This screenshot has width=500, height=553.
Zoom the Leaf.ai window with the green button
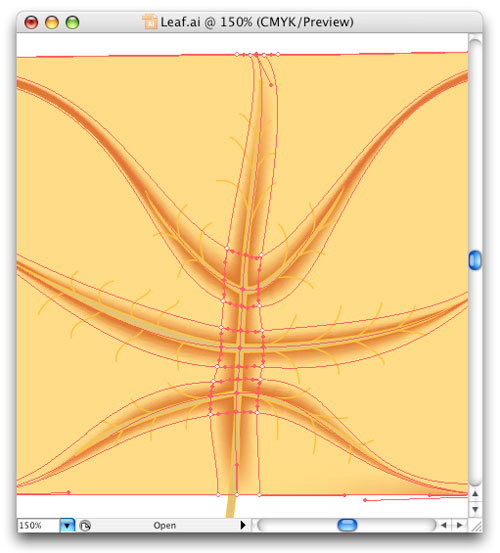[72, 23]
